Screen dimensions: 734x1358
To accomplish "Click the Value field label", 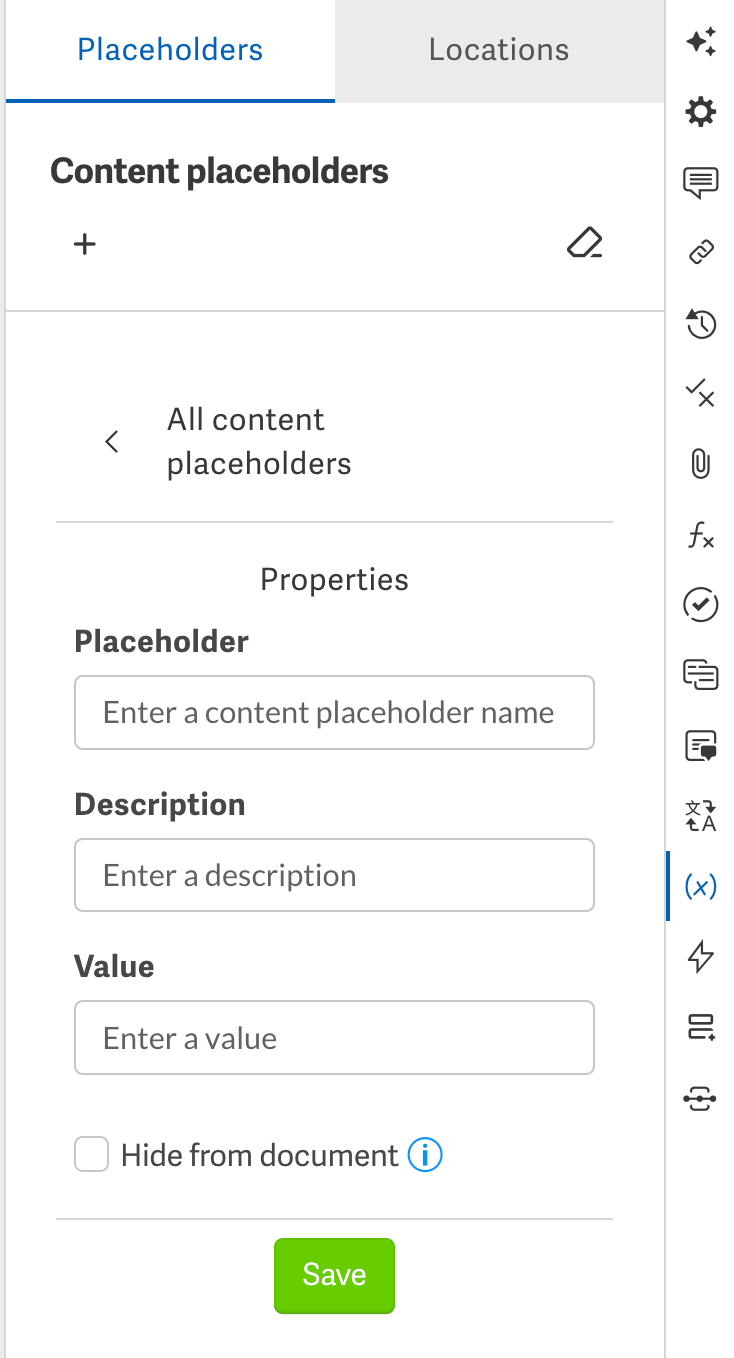I will [114, 967].
